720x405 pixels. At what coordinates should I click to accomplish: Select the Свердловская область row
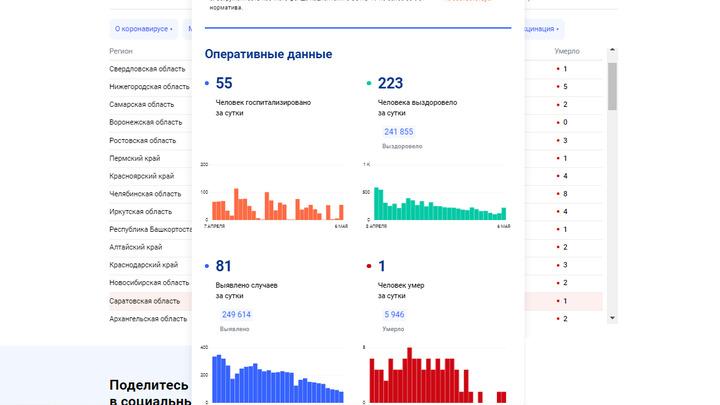coord(148,69)
